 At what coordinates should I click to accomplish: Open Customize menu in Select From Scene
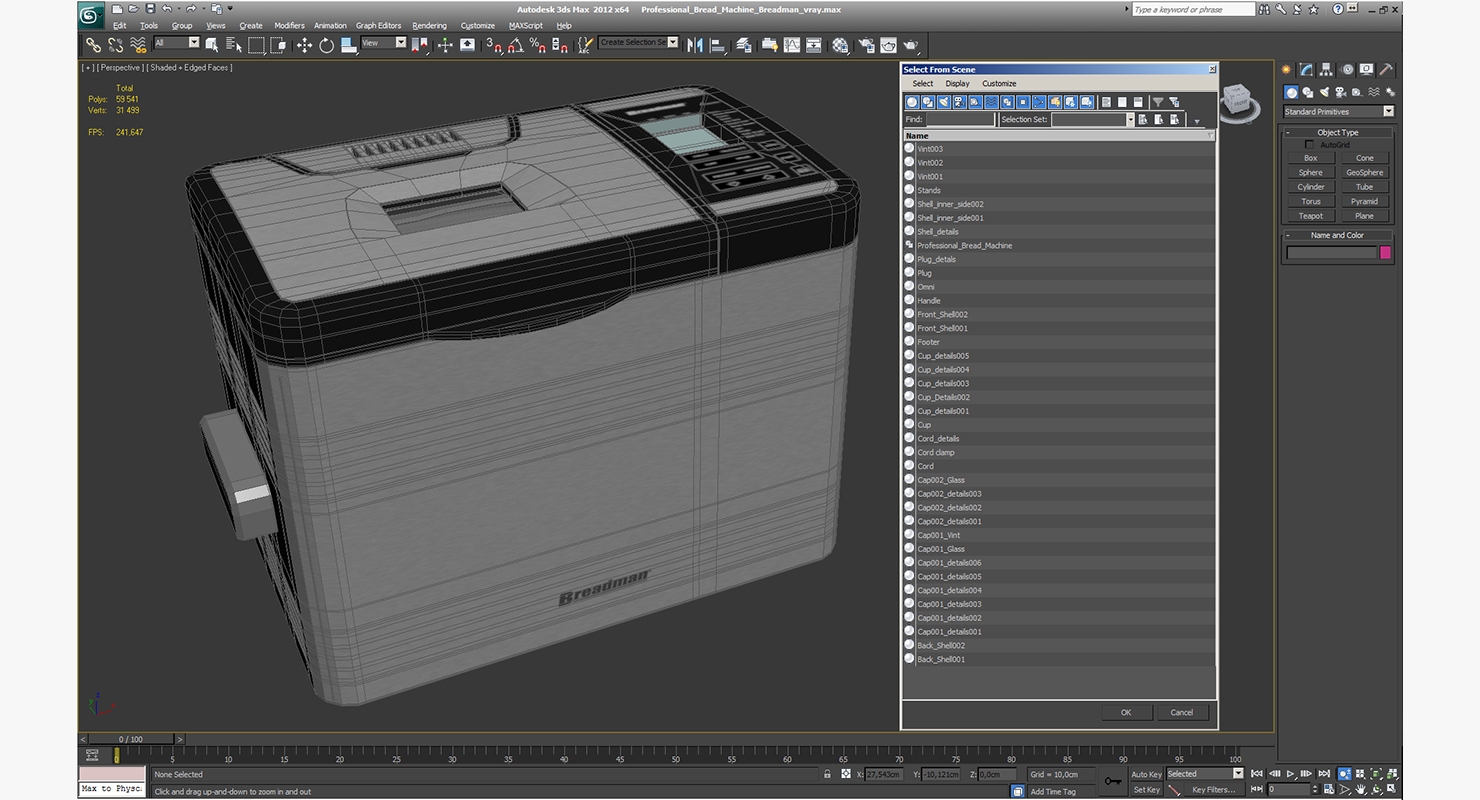click(999, 84)
